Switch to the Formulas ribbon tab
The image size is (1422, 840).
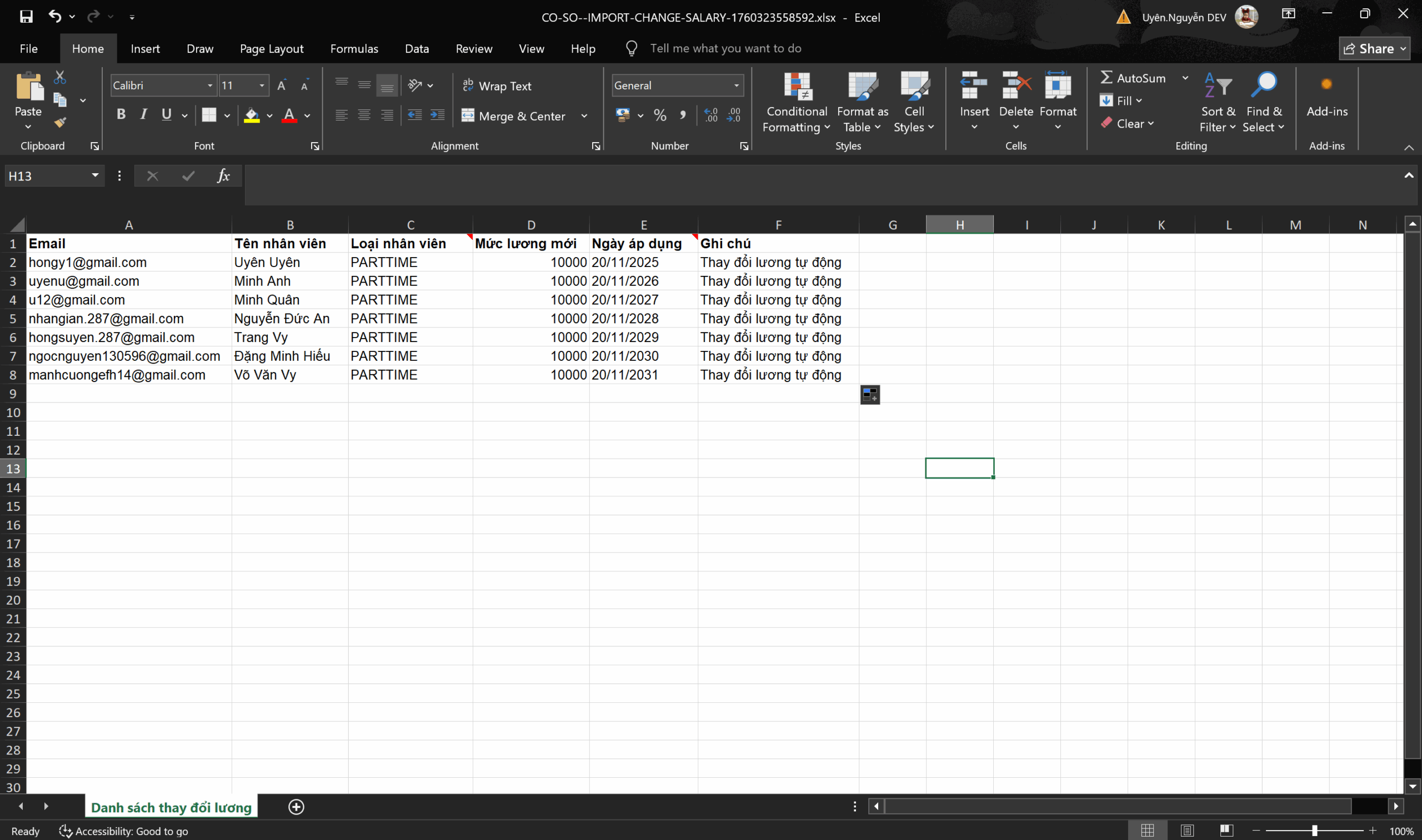[x=354, y=49]
